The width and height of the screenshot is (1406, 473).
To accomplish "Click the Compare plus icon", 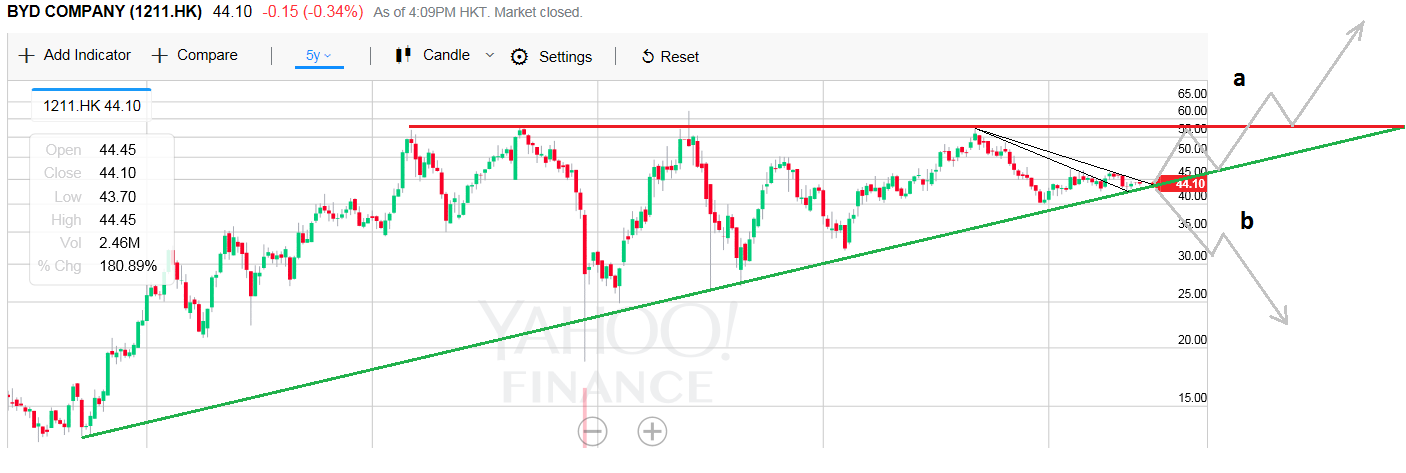I will (159, 56).
